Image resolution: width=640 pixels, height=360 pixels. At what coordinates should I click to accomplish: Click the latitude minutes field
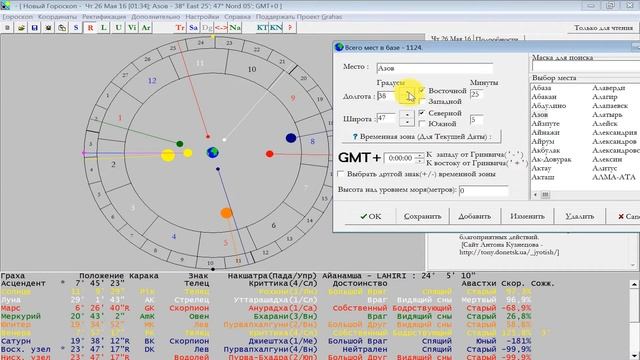(477, 120)
